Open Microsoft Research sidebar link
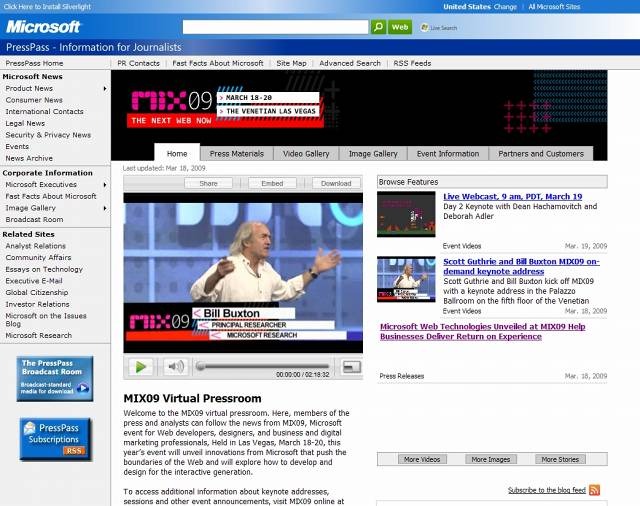The width and height of the screenshot is (640, 506). coord(38,335)
